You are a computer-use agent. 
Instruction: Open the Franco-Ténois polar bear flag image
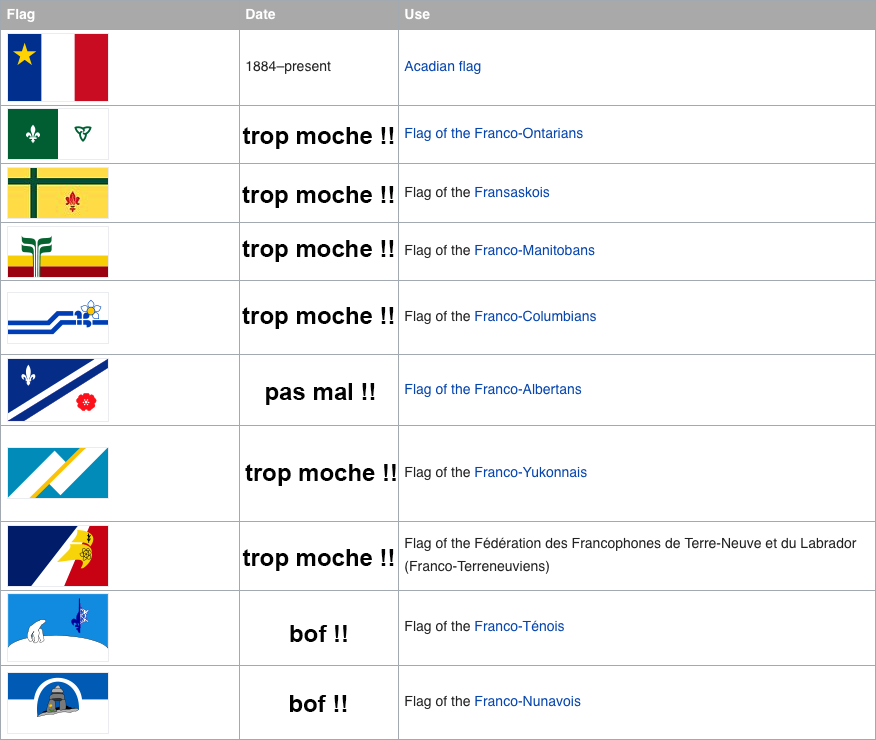point(58,628)
